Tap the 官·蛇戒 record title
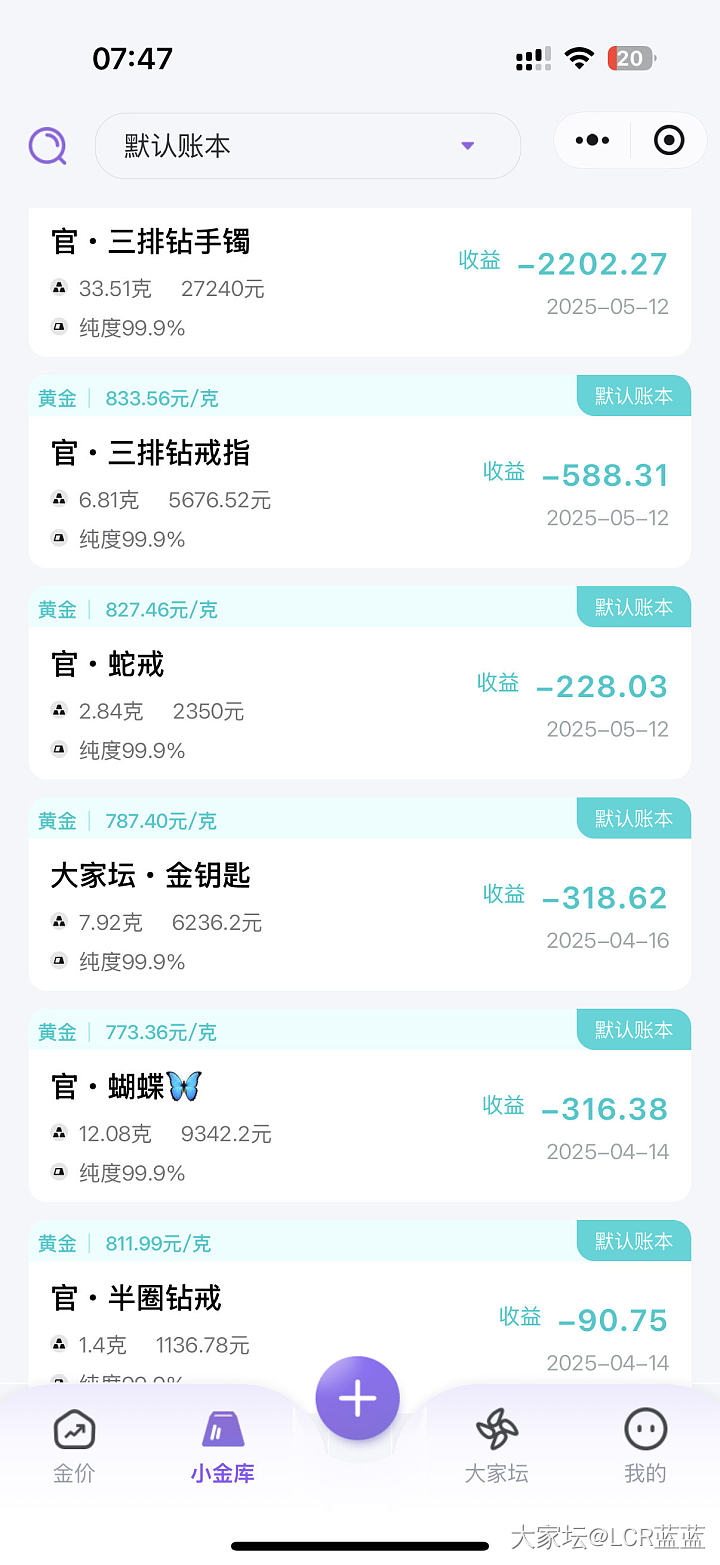 pos(108,665)
